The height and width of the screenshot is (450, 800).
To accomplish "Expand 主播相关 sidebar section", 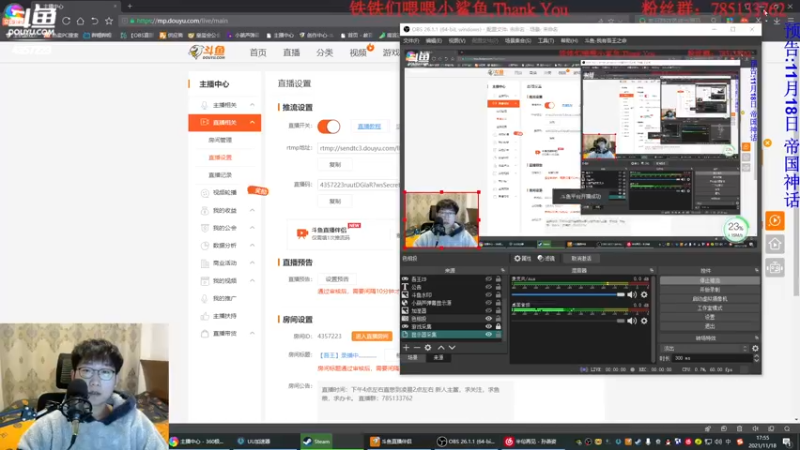I will click(x=252, y=105).
